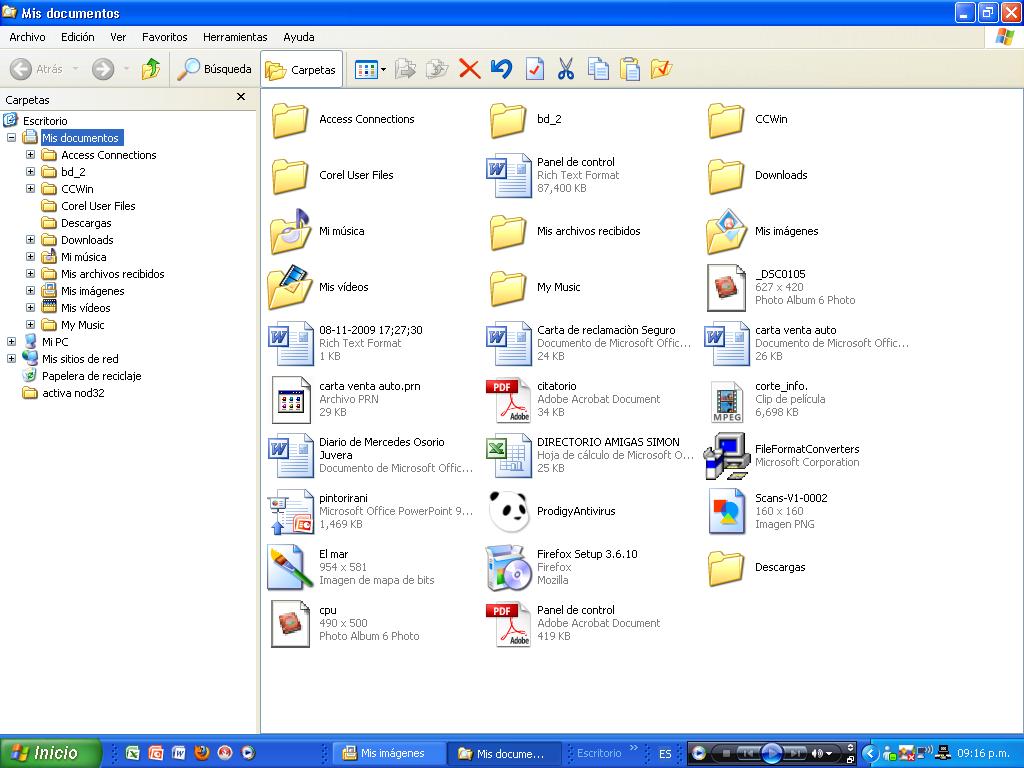Image resolution: width=1024 pixels, height=768 pixels.
Task: Open the ProdigyAntivirus panda icon
Action: 509,510
